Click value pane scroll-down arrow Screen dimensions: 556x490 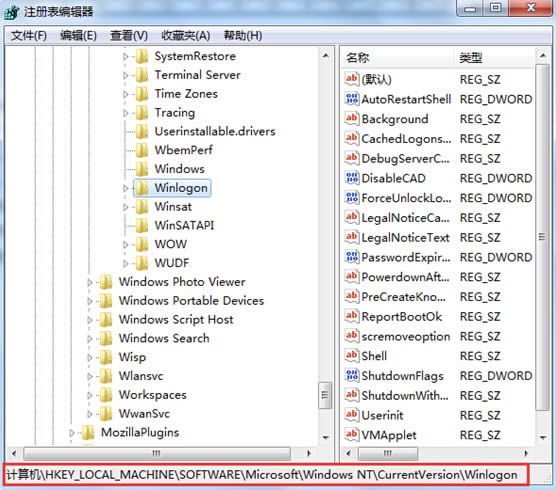(542, 438)
